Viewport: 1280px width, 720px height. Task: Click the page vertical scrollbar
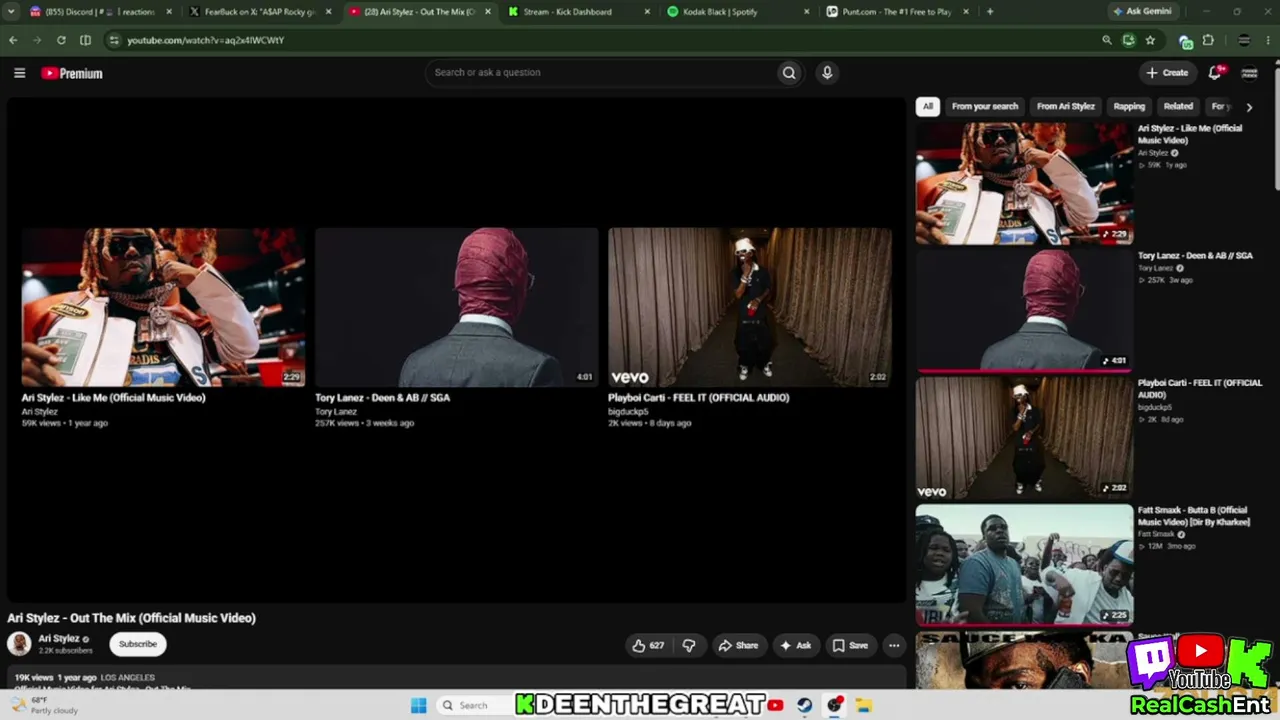(x=1275, y=130)
